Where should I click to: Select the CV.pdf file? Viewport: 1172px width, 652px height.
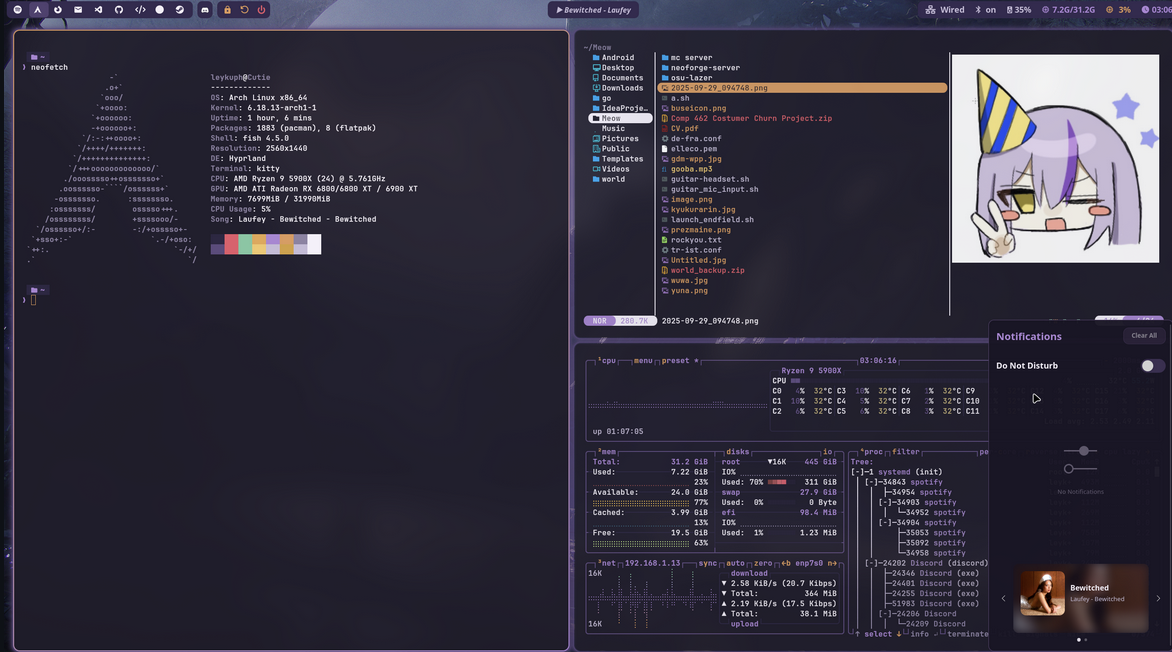click(679, 129)
